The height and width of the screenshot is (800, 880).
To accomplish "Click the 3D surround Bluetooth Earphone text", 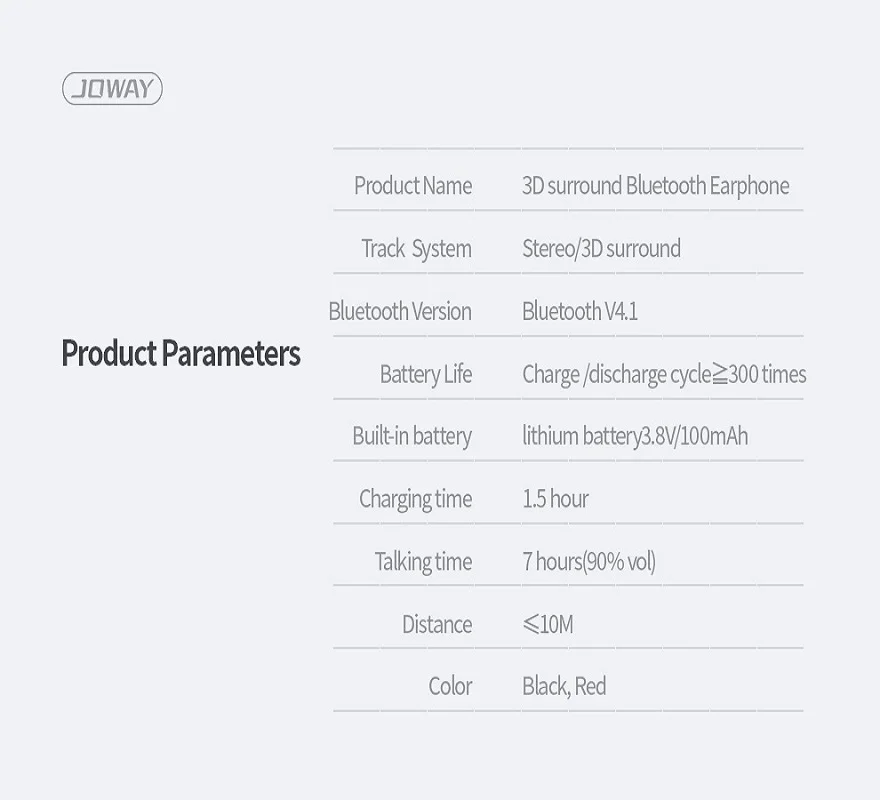I will coord(656,186).
